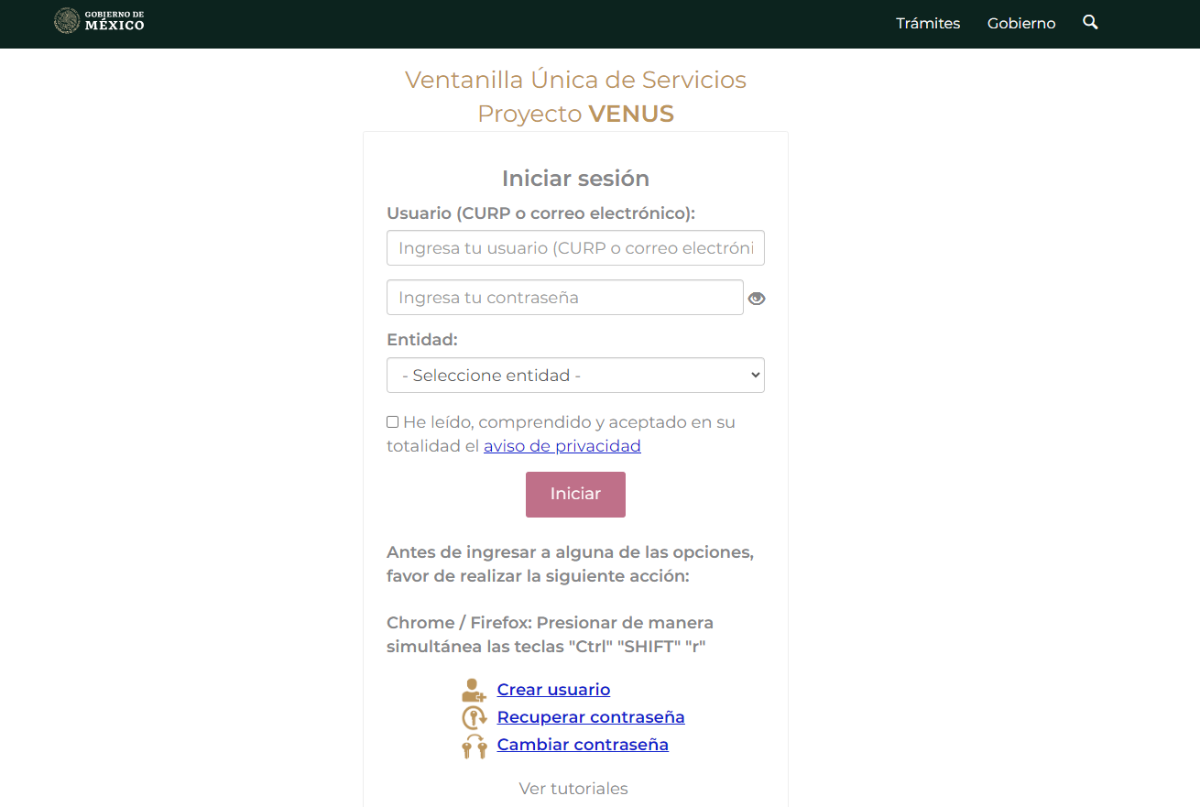Click the chevron arrow of Entidad select

755,375
